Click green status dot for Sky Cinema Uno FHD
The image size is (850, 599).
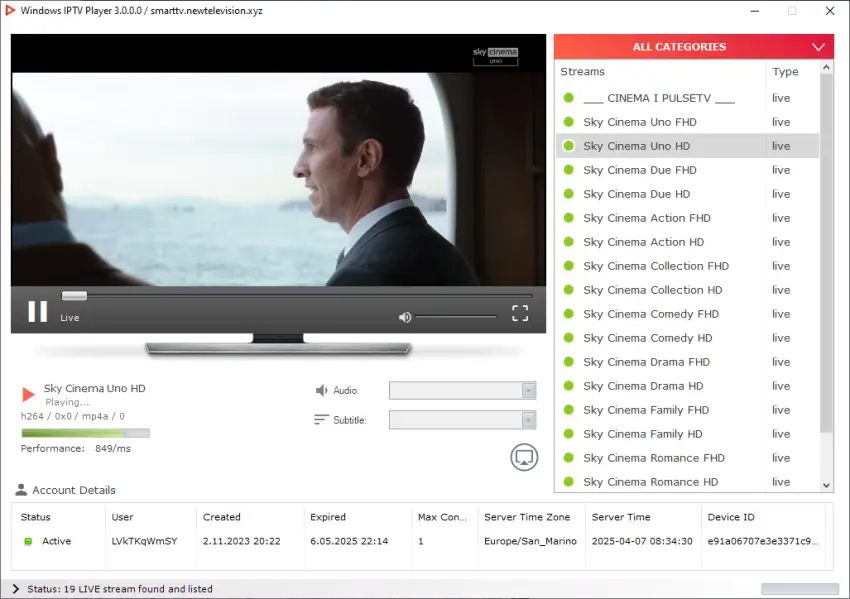569,122
